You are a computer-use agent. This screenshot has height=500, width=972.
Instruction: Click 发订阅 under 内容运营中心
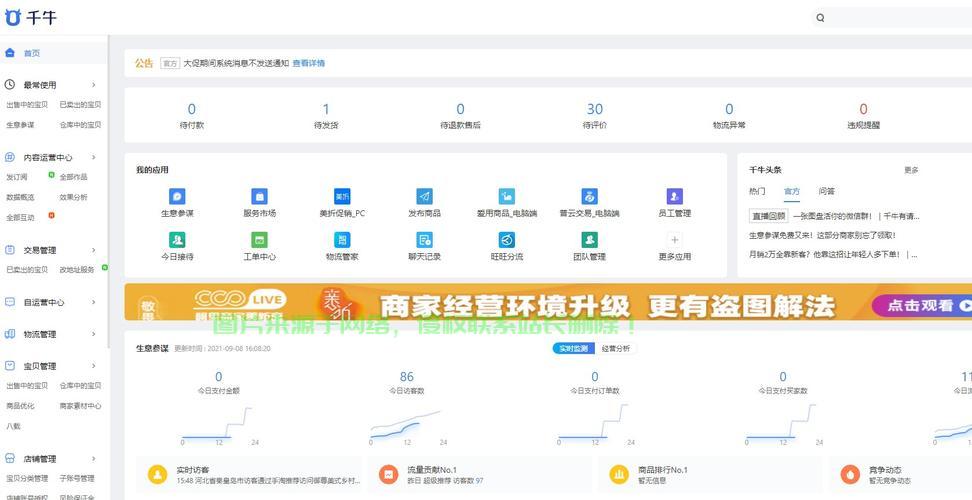(17, 177)
